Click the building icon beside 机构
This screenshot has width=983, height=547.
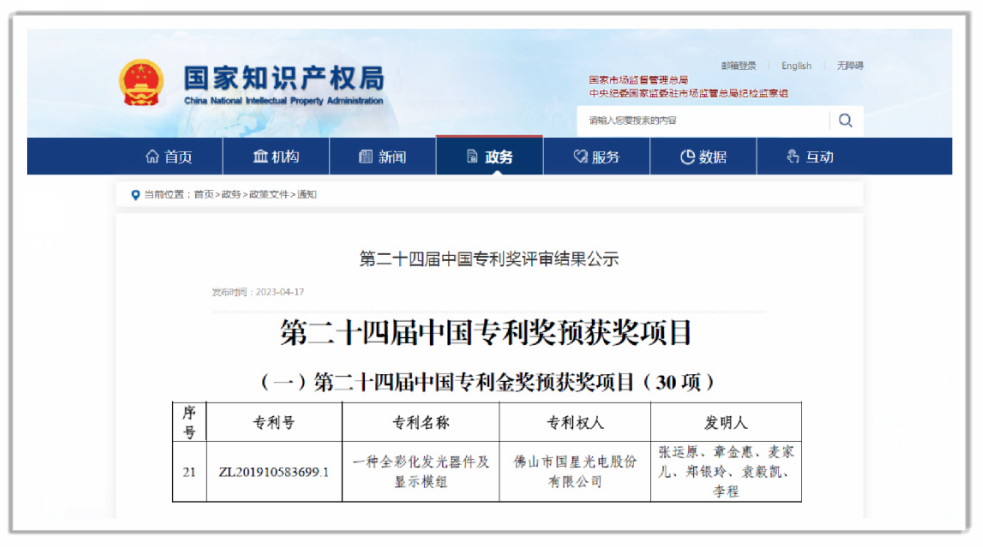coord(260,157)
